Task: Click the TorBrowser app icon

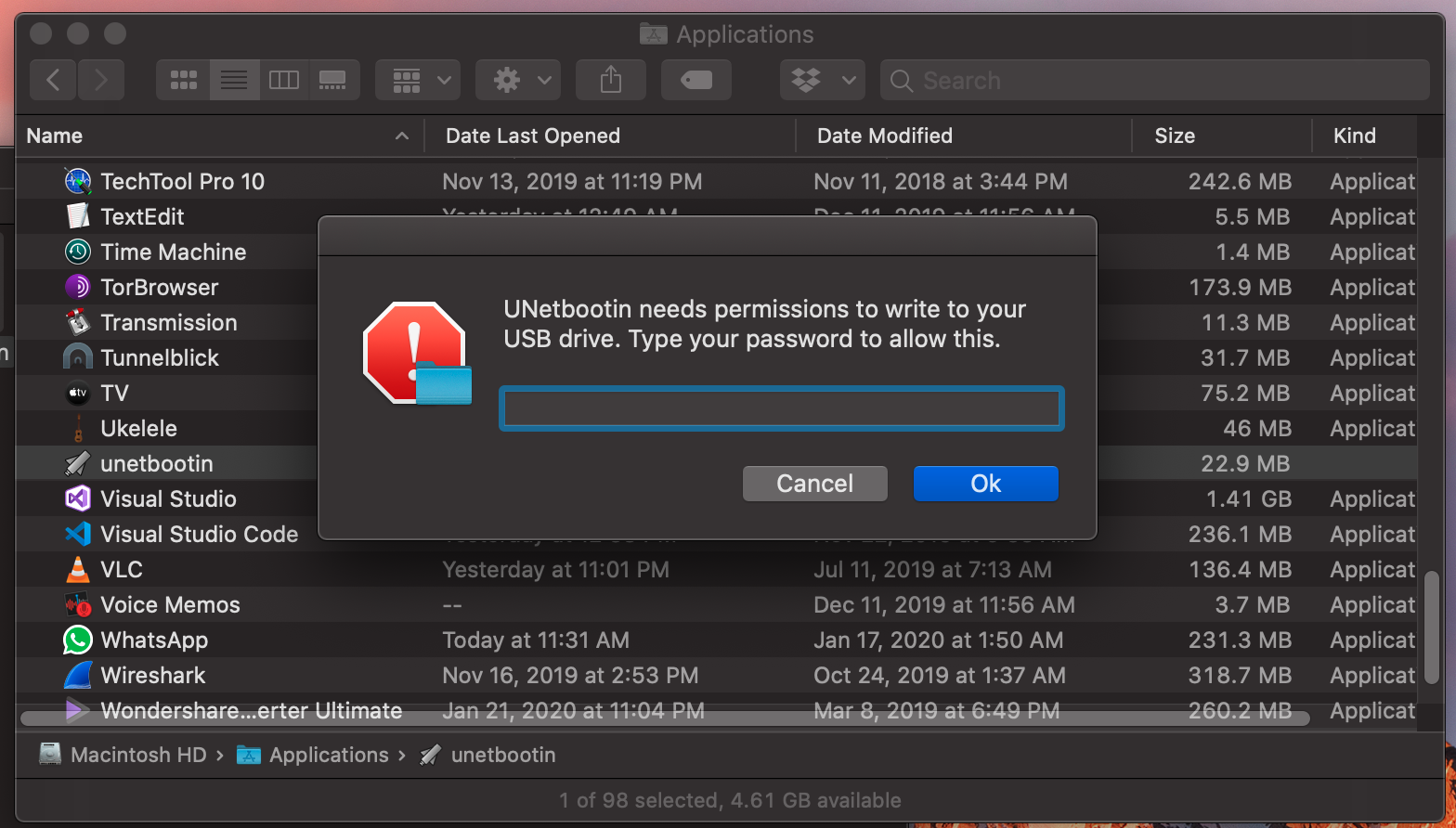Action: [x=78, y=287]
